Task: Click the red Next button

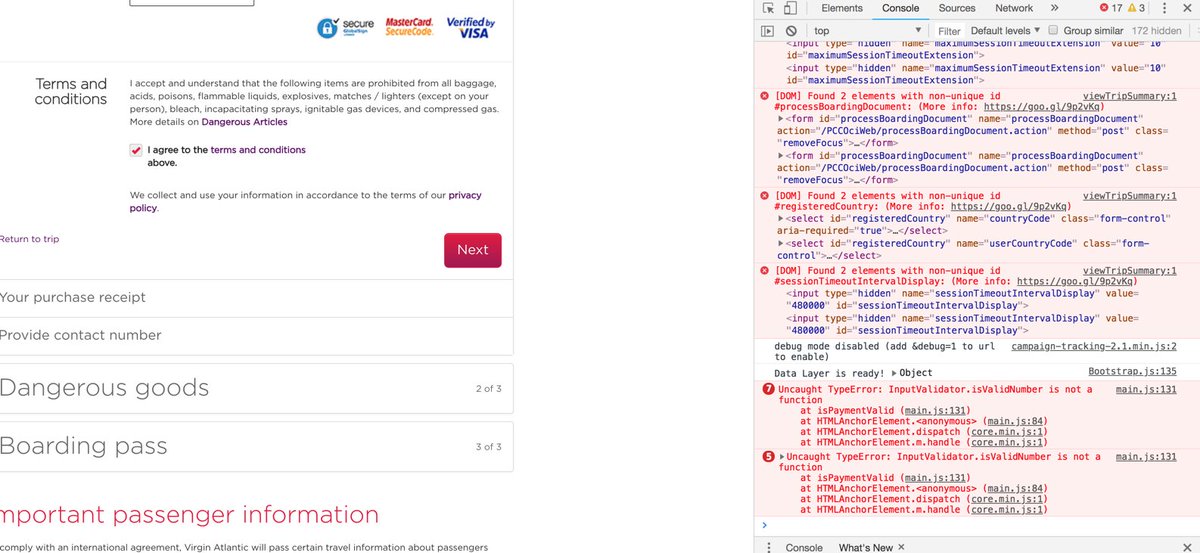Action: click(x=473, y=250)
